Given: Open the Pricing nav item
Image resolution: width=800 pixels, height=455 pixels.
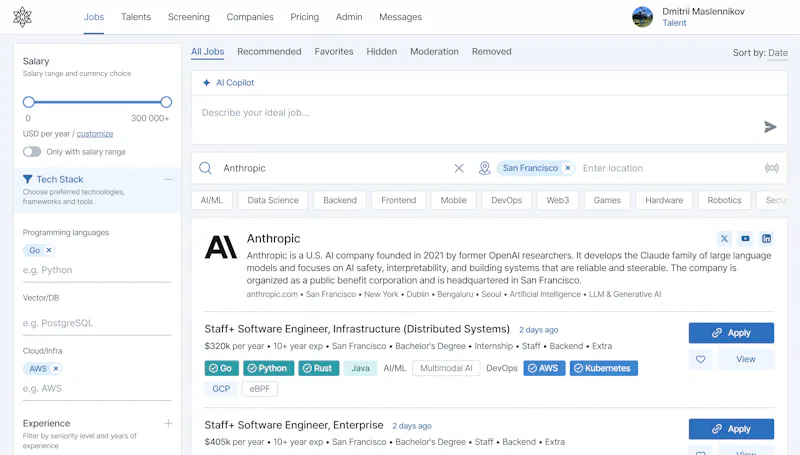Looking at the screenshot, I should coord(305,17).
